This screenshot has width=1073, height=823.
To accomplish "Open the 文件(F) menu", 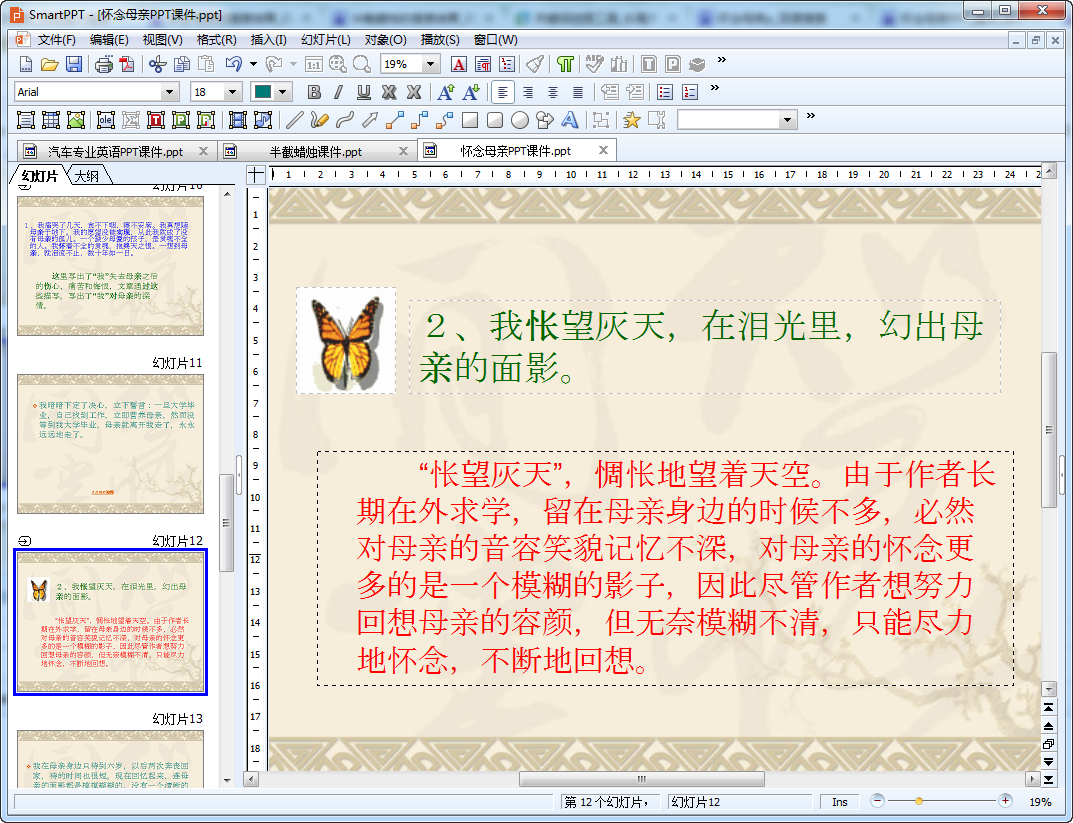I will (56, 40).
